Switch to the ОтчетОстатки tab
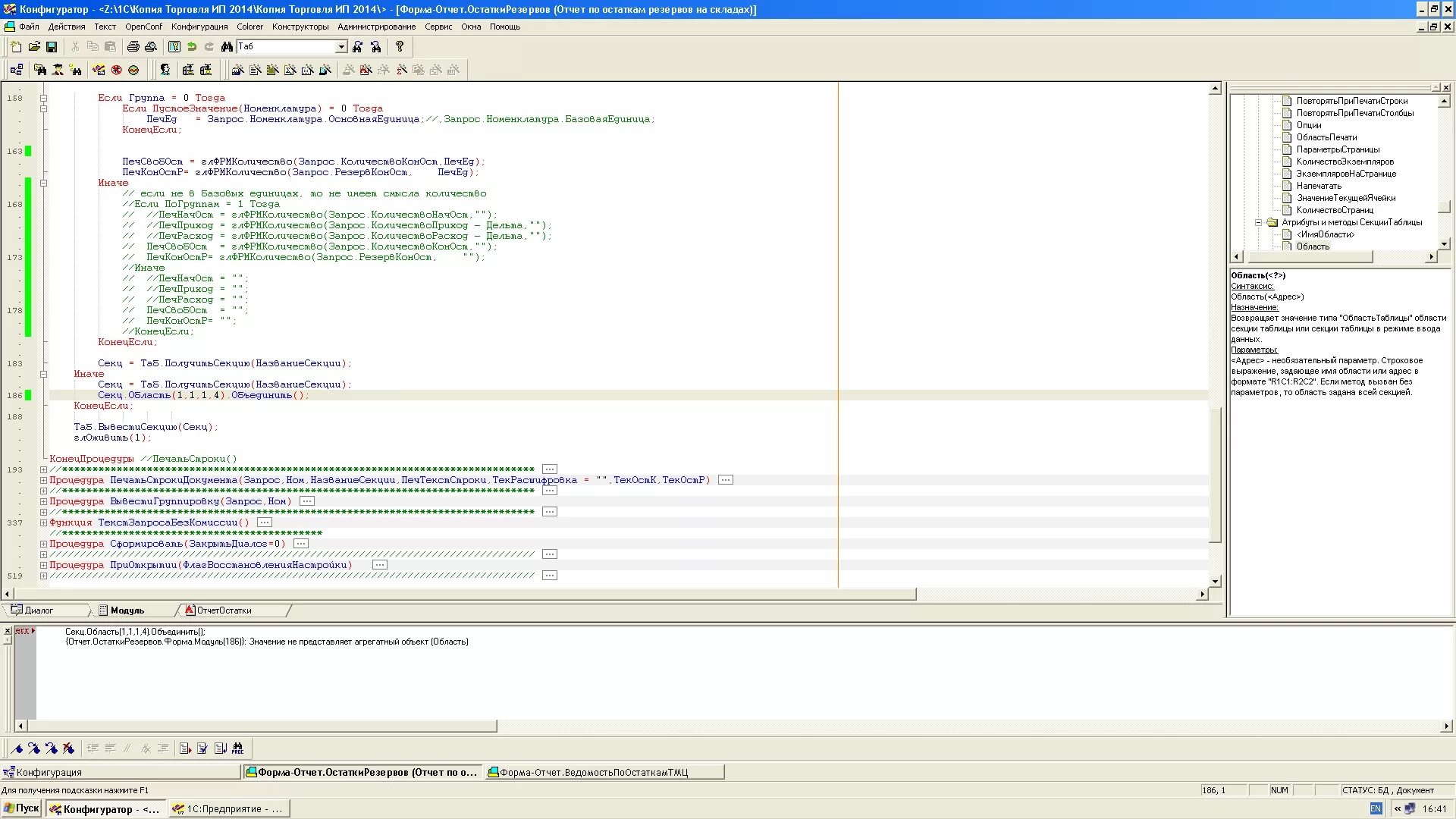Viewport: 1456px width, 819px height. coord(224,610)
